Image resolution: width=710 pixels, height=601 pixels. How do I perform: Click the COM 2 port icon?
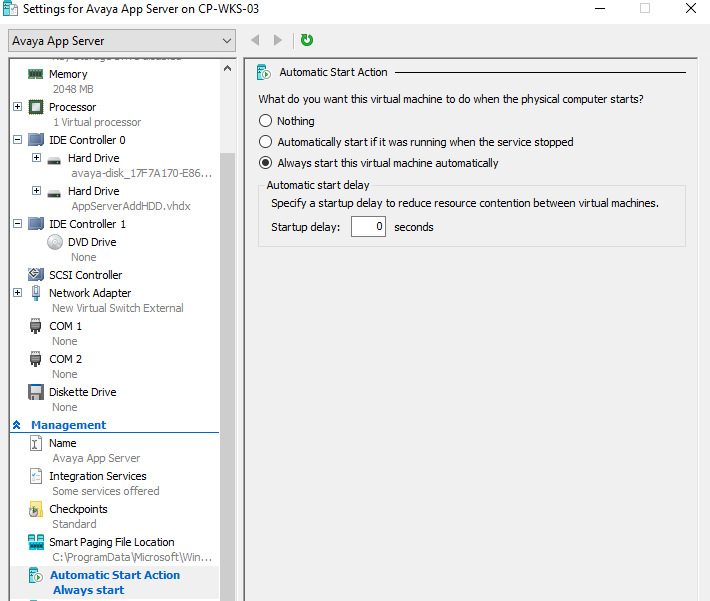click(35, 359)
